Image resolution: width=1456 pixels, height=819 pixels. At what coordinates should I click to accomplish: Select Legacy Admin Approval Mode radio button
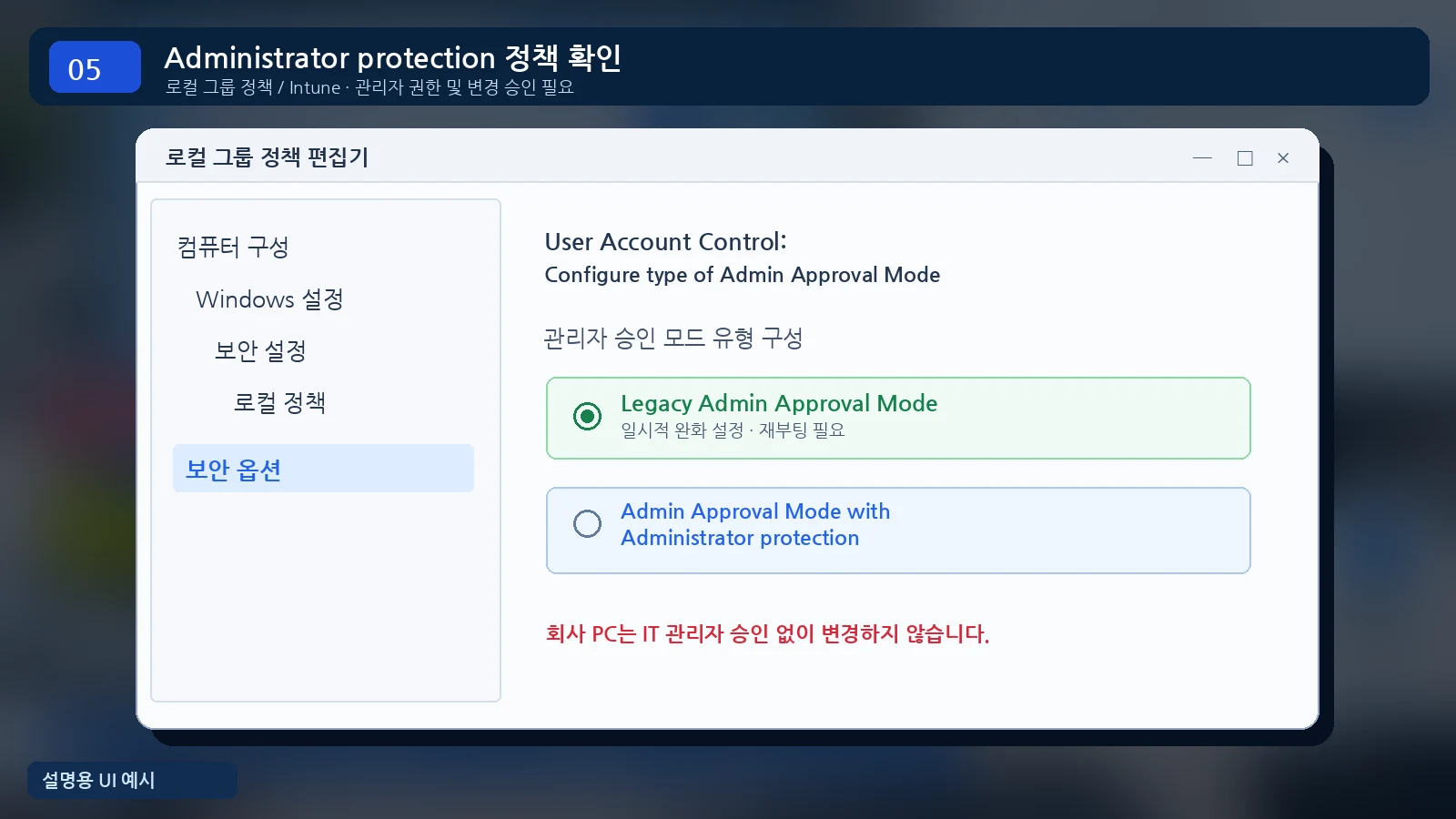coord(587,417)
